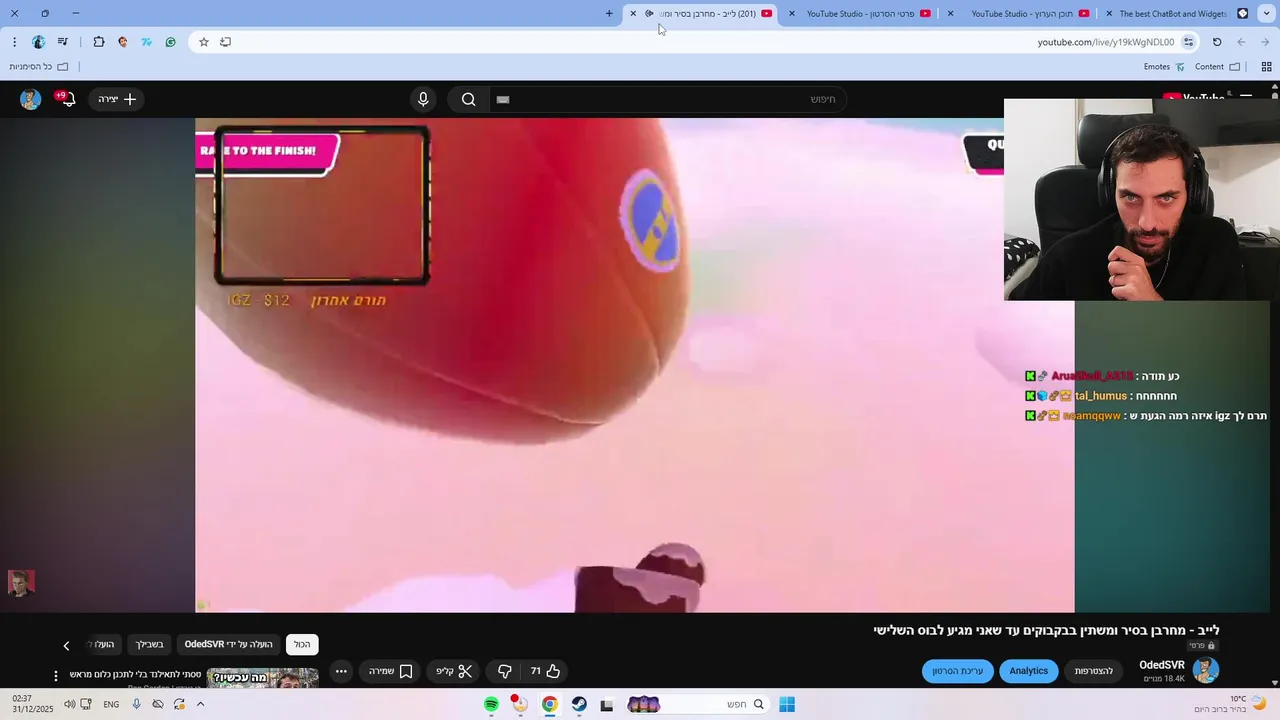Reload the page
The width and height of the screenshot is (1280, 720).
tap(1217, 42)
